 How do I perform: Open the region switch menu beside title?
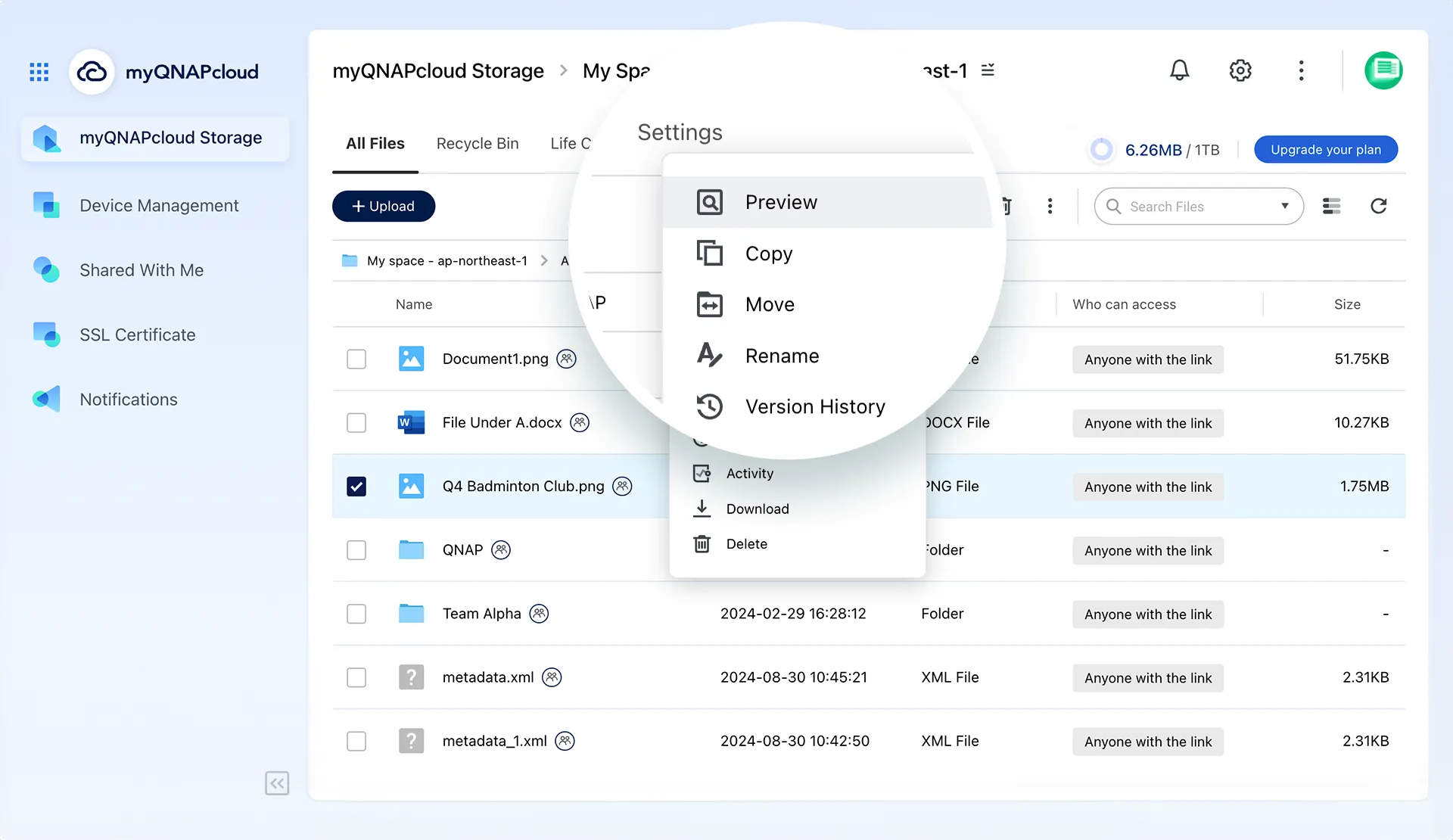tap(988, 70)
